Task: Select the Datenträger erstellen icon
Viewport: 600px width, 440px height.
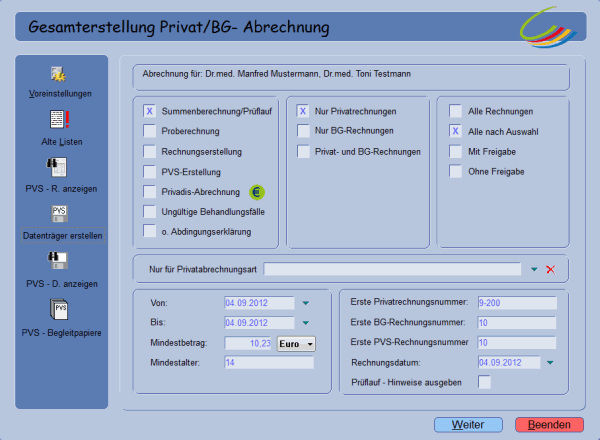Action: tap(59, 214)
